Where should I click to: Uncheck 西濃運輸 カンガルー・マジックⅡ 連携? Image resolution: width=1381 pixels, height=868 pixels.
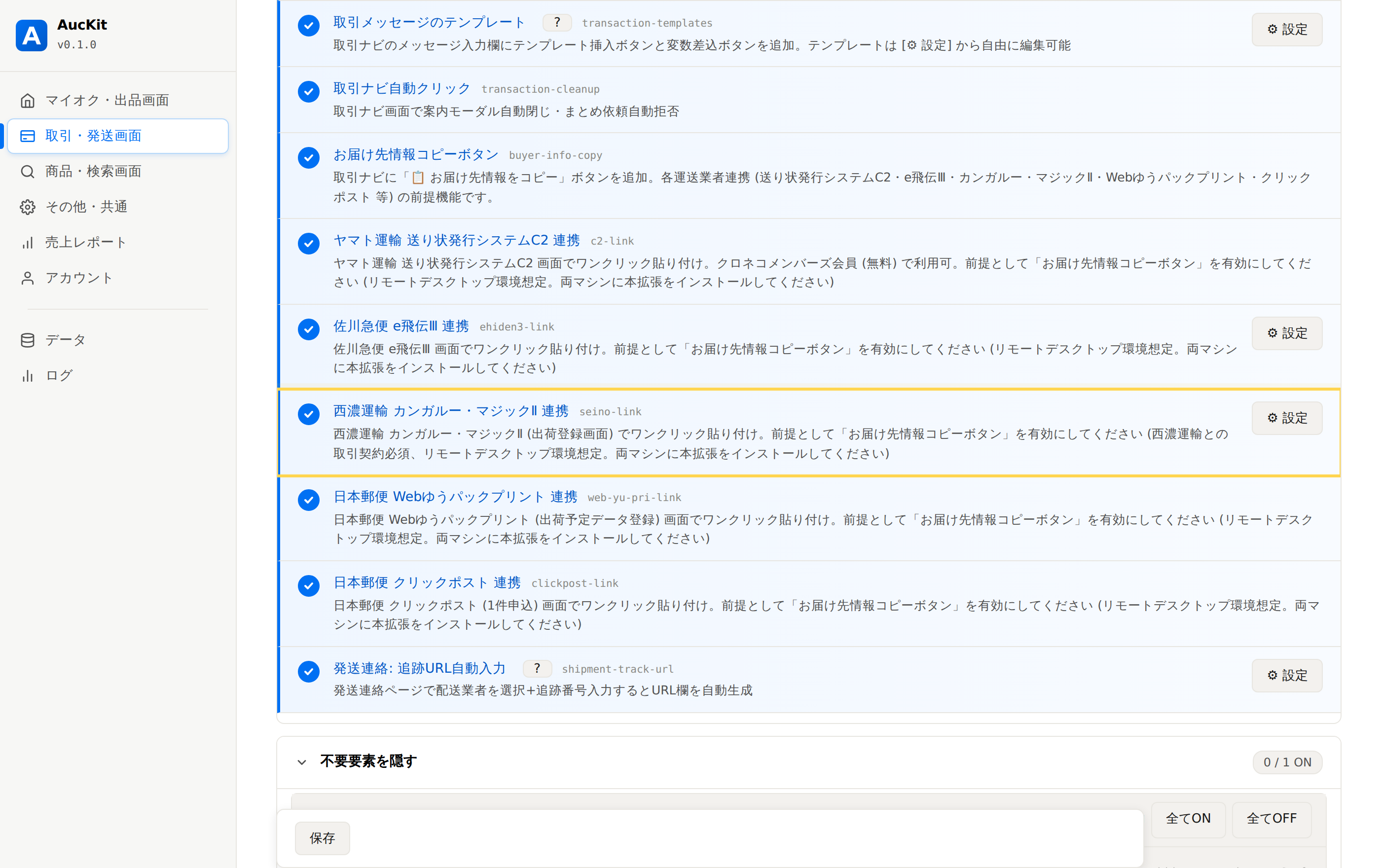tap(309, 414)
